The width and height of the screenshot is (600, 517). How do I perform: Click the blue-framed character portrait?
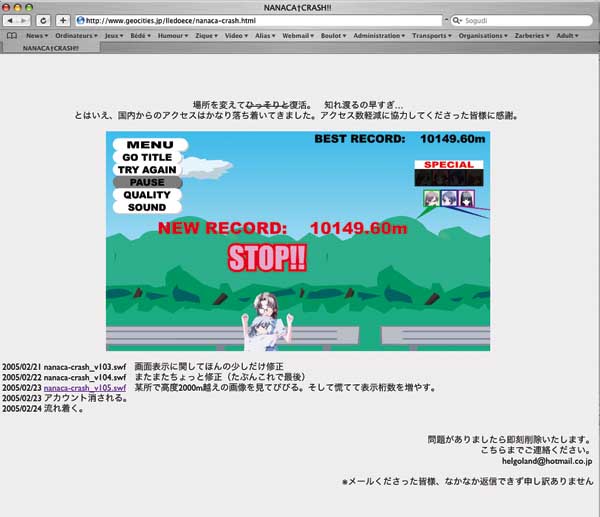pyautogui.click(x=449, y=198)
